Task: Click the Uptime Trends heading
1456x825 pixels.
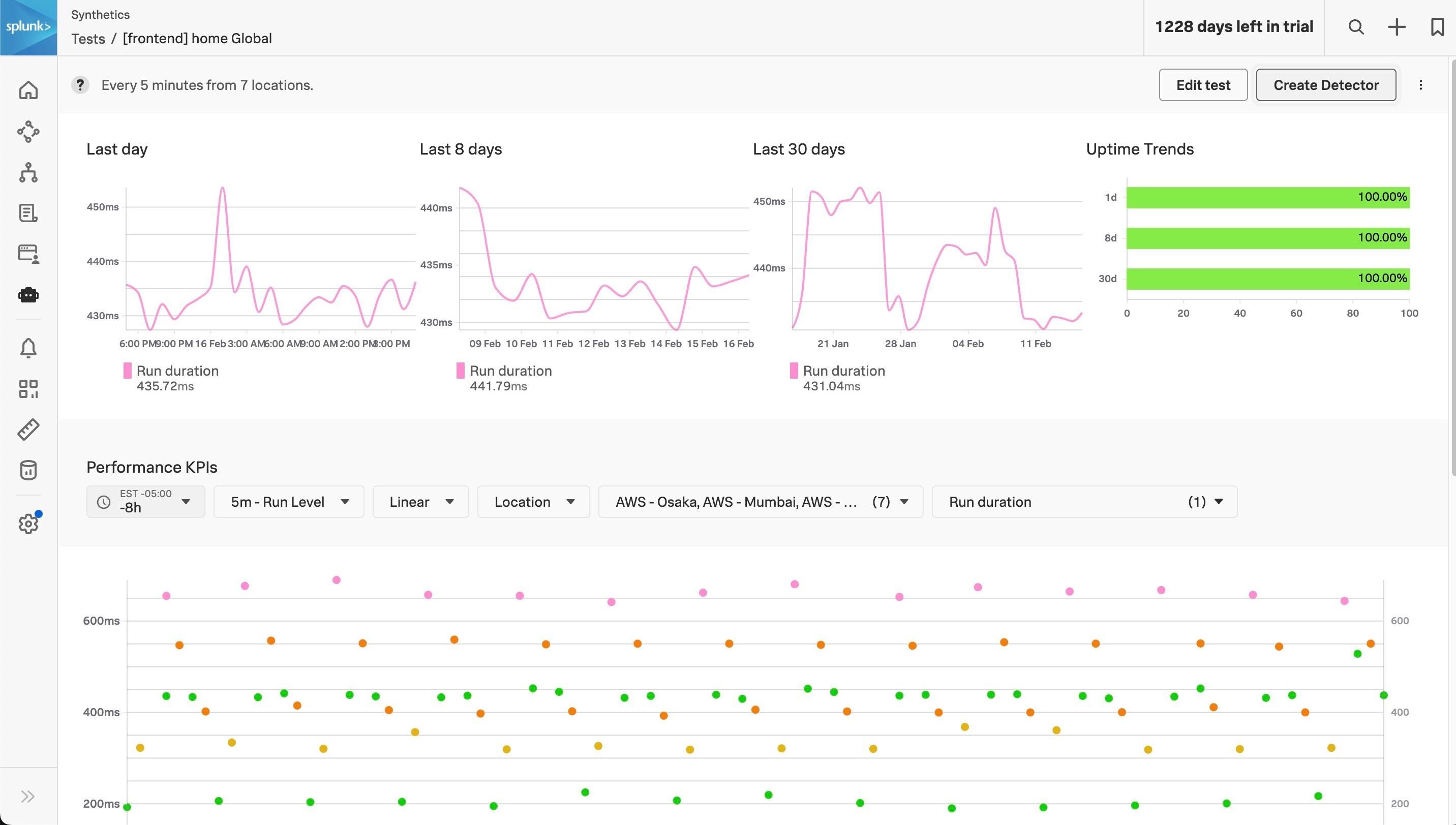Action: (1140, 149)
